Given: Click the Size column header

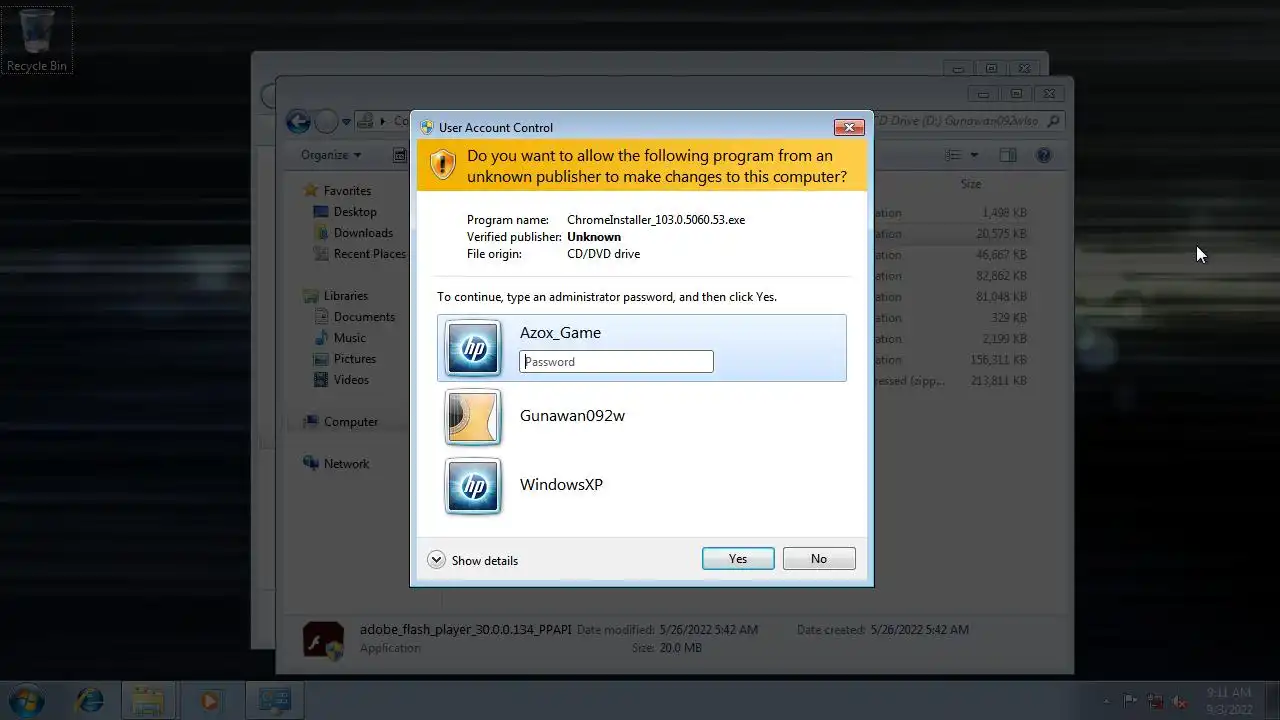Looking at the screenshot, I should [971, 184].
